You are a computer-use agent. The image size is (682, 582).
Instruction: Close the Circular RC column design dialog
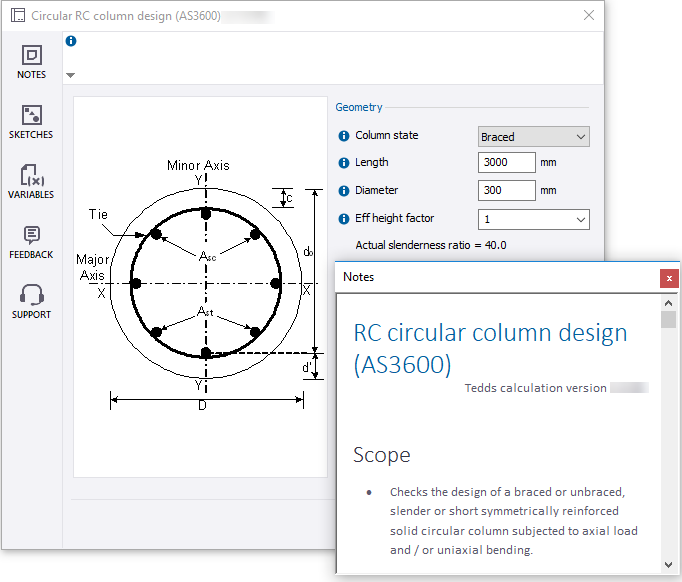[588, 15]
